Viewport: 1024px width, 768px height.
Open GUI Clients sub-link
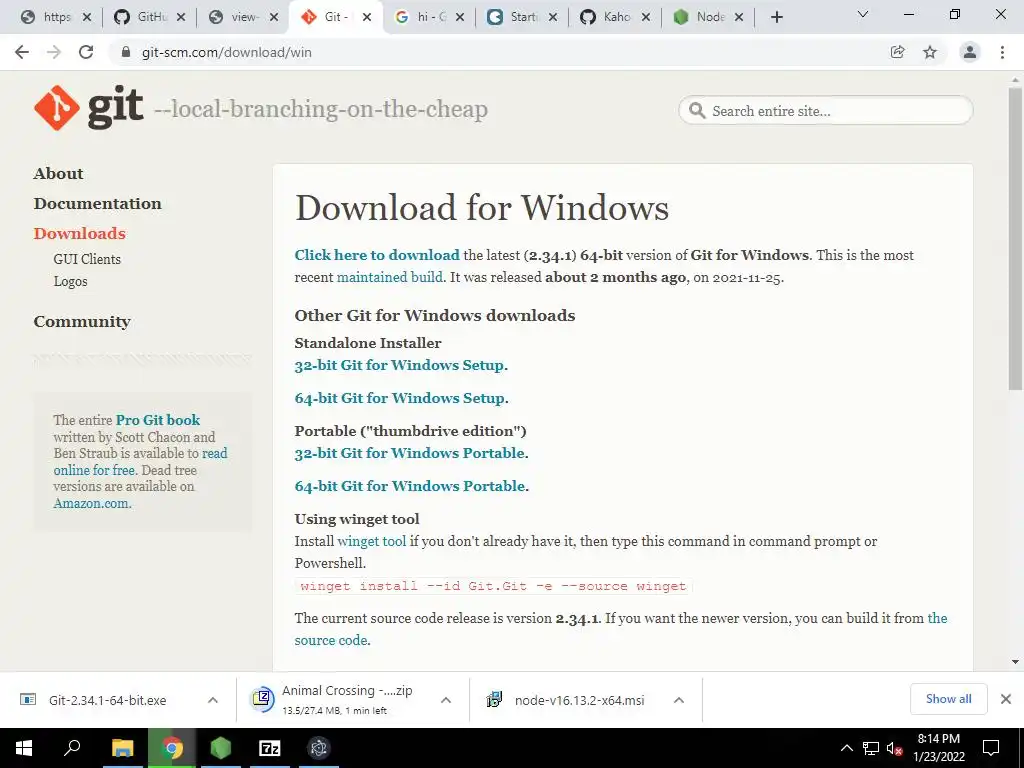click(87, 259)
